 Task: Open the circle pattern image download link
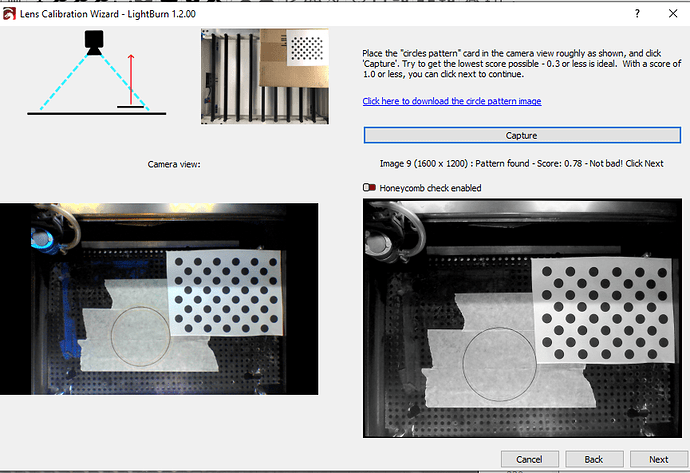451,101
